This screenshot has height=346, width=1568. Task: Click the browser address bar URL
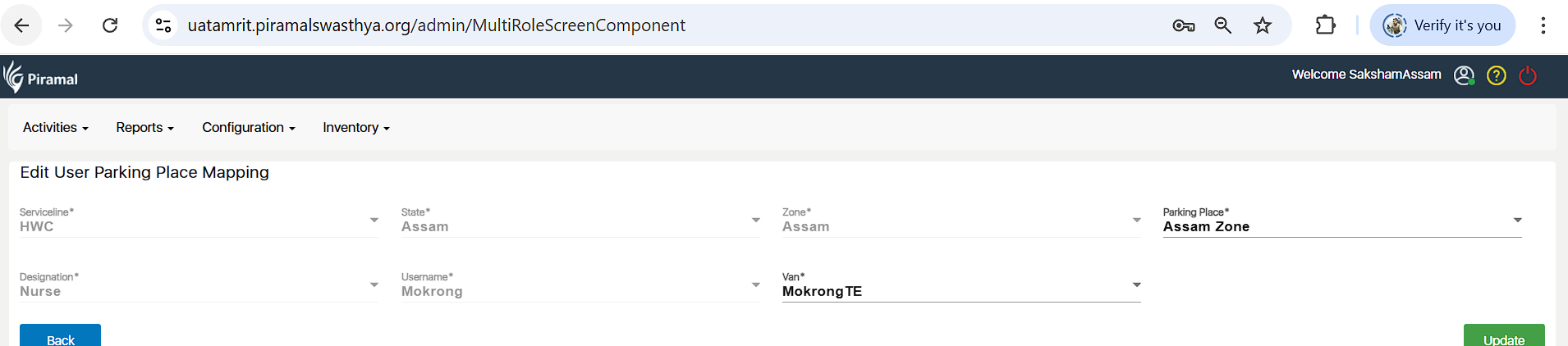(436, 25)
